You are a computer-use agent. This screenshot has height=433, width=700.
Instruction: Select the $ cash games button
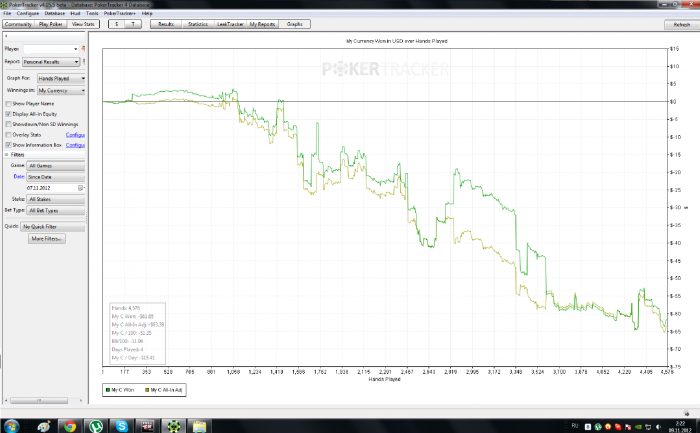(117, 24)
